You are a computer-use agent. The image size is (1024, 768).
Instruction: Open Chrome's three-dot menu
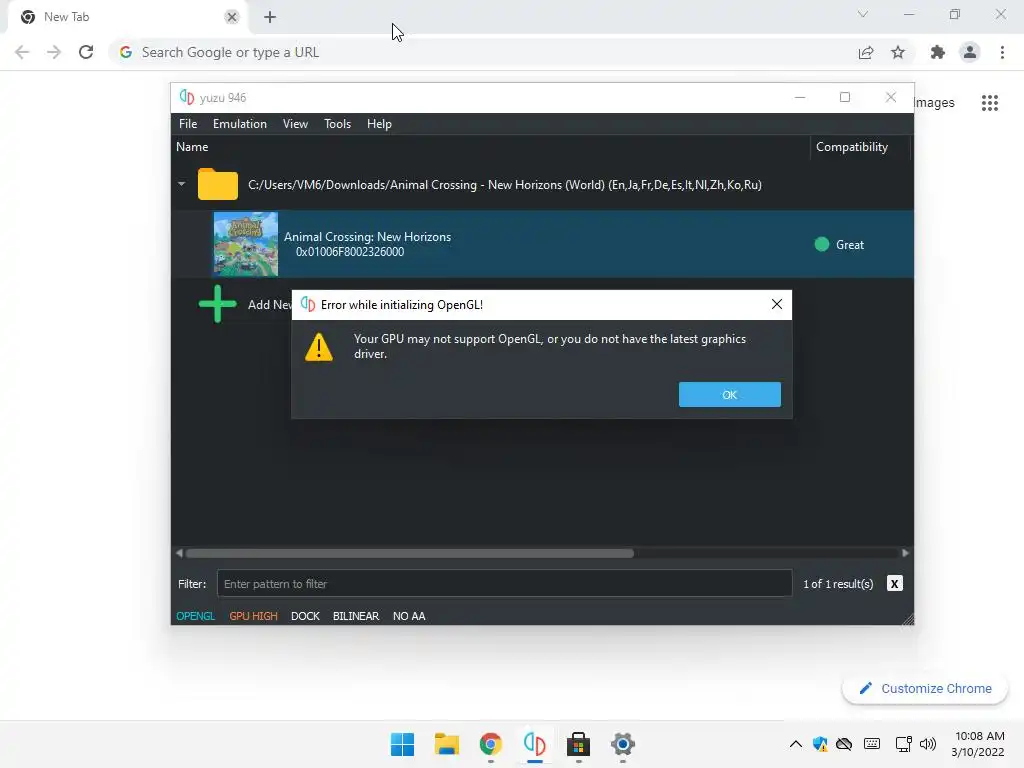pos(1002,52)
